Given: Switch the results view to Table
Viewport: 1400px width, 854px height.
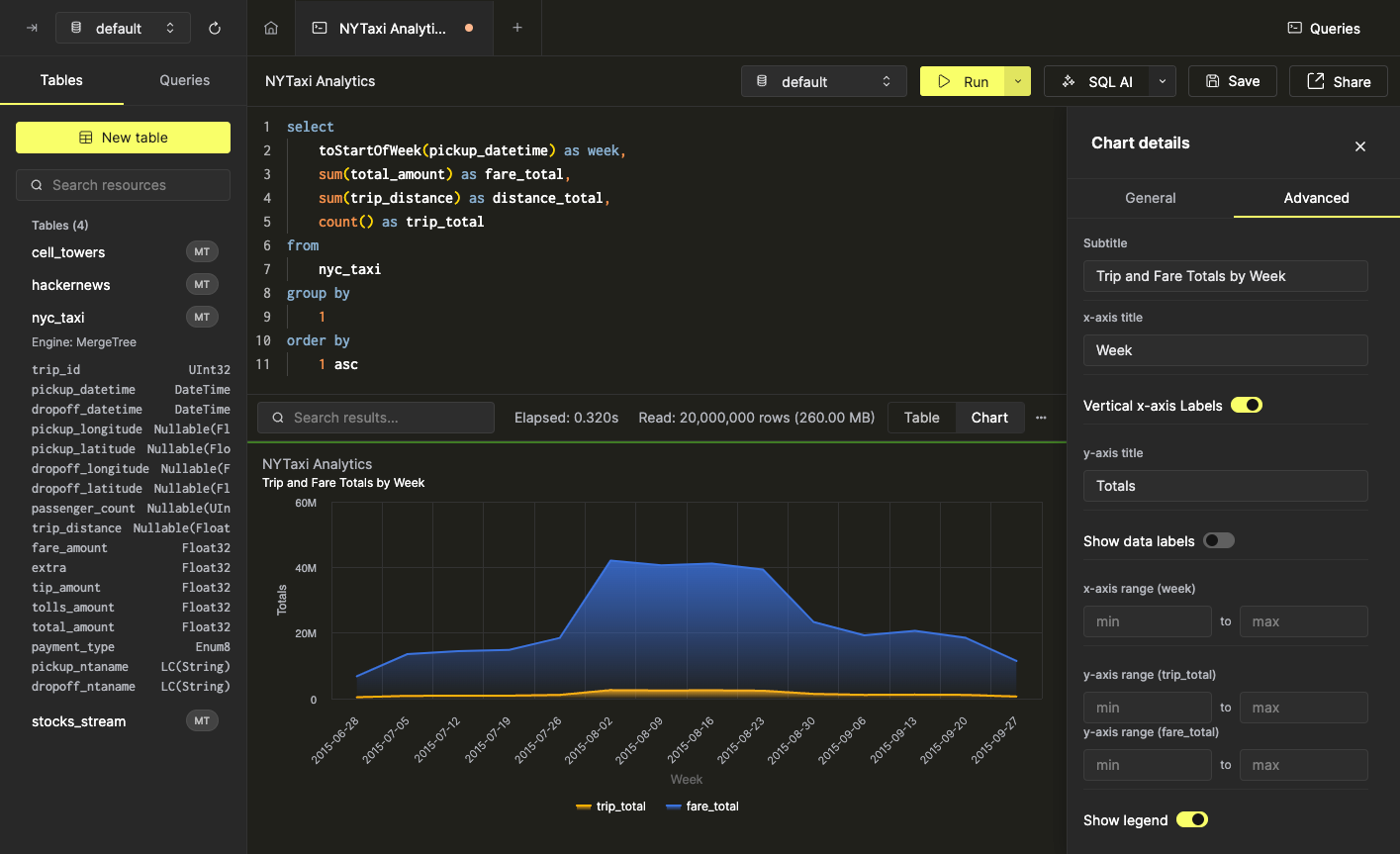Looking at the screenshot, I should [921, 418].
